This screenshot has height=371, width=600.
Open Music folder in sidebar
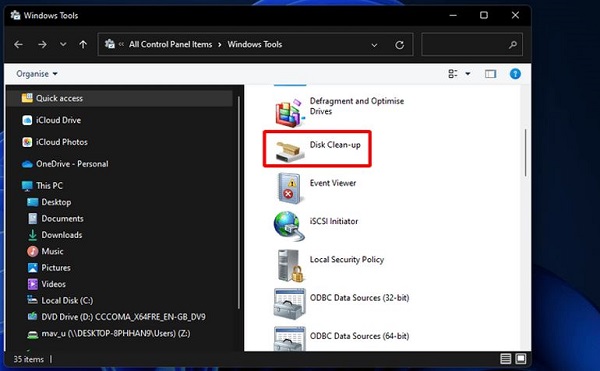[x=45, y=251]
